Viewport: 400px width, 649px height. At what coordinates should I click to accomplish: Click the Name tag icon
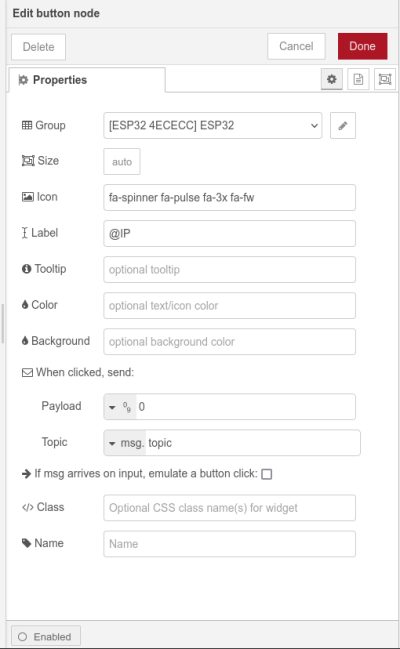pos(27,543)
